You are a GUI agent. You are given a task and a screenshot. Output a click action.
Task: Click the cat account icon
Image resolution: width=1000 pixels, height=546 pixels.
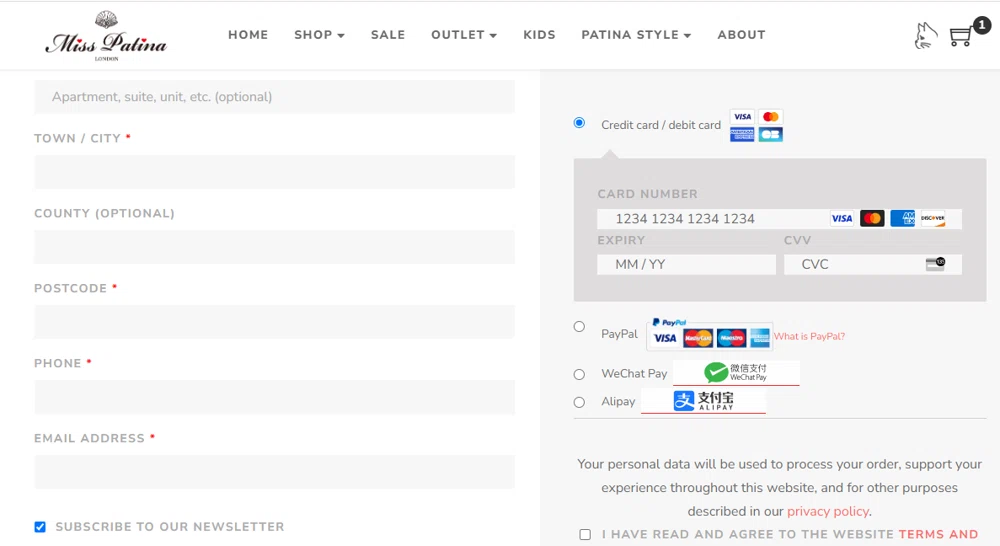point(926,36)
